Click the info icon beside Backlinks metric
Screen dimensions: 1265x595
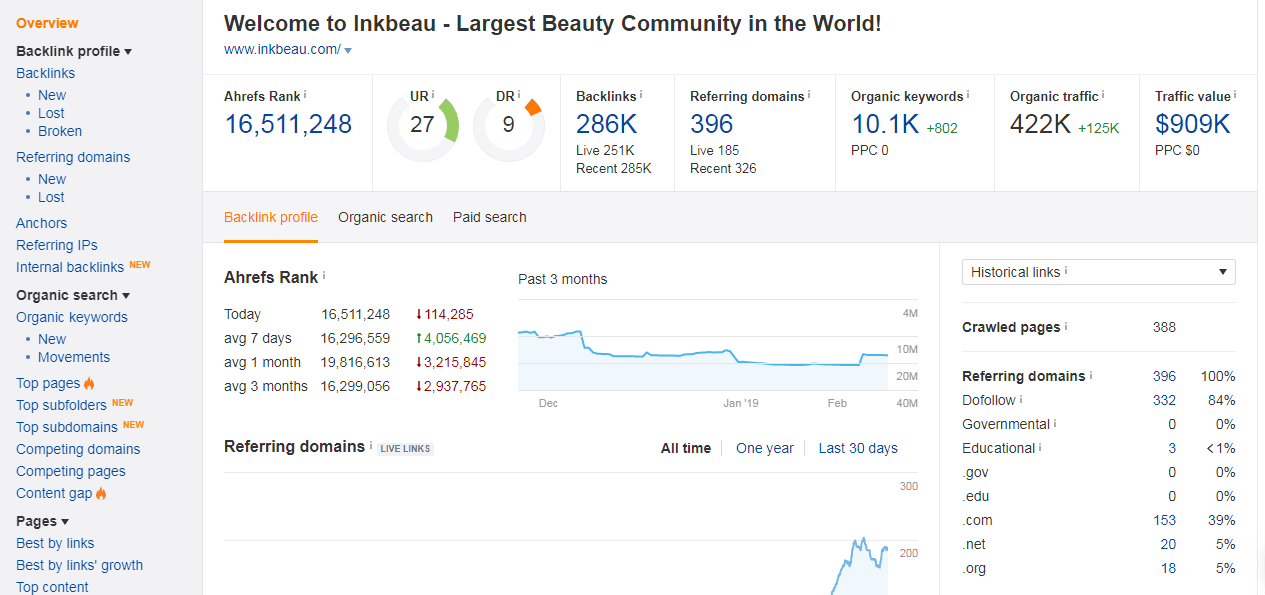(641, 94)
